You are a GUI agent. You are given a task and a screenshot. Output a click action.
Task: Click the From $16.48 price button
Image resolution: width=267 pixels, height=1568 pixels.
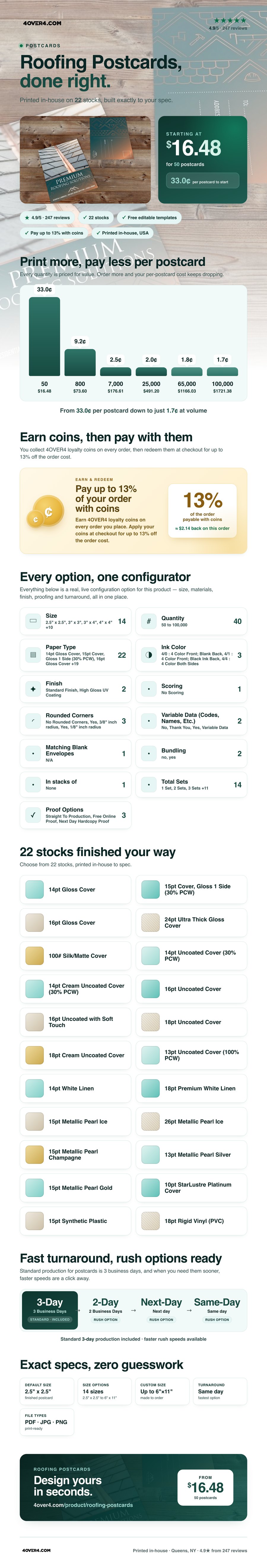[205, 1487]
